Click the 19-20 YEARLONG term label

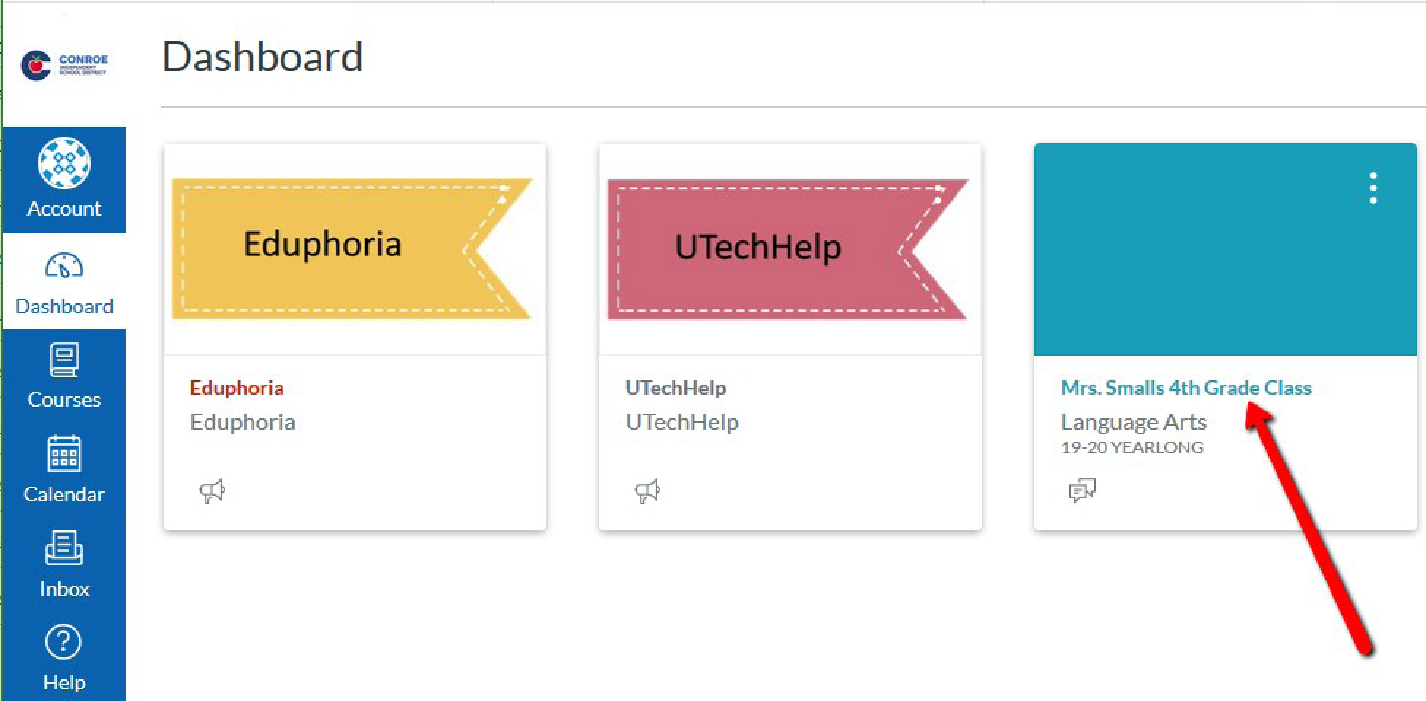[1132, 448]
